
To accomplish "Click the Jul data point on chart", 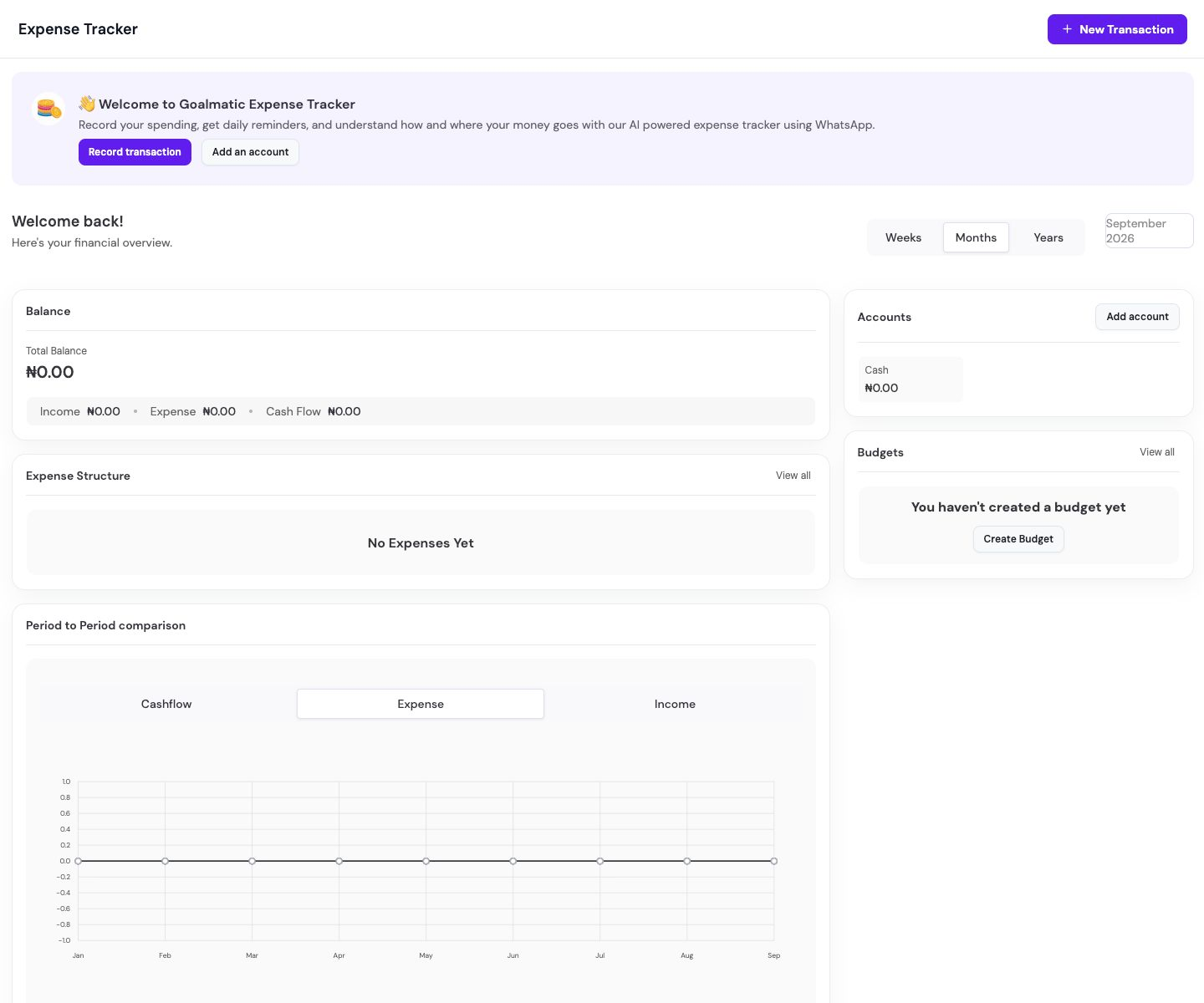I will (599, 861).
